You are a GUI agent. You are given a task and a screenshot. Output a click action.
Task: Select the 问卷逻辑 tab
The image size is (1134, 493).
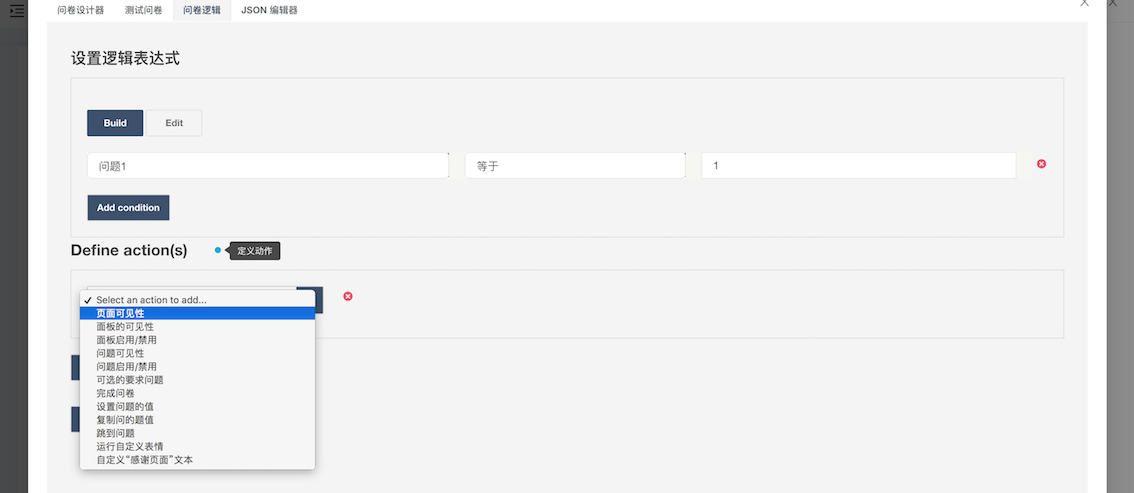click(202, 10)
